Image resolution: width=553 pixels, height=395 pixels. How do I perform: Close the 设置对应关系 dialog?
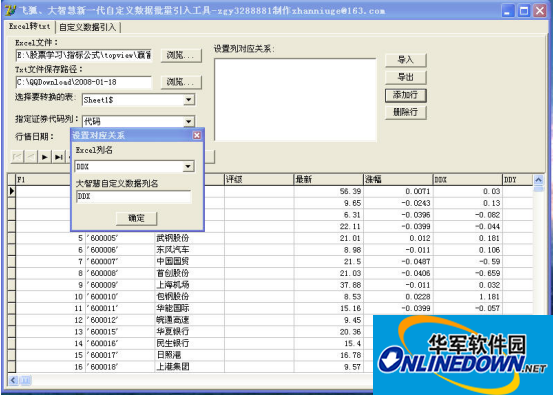197,135
